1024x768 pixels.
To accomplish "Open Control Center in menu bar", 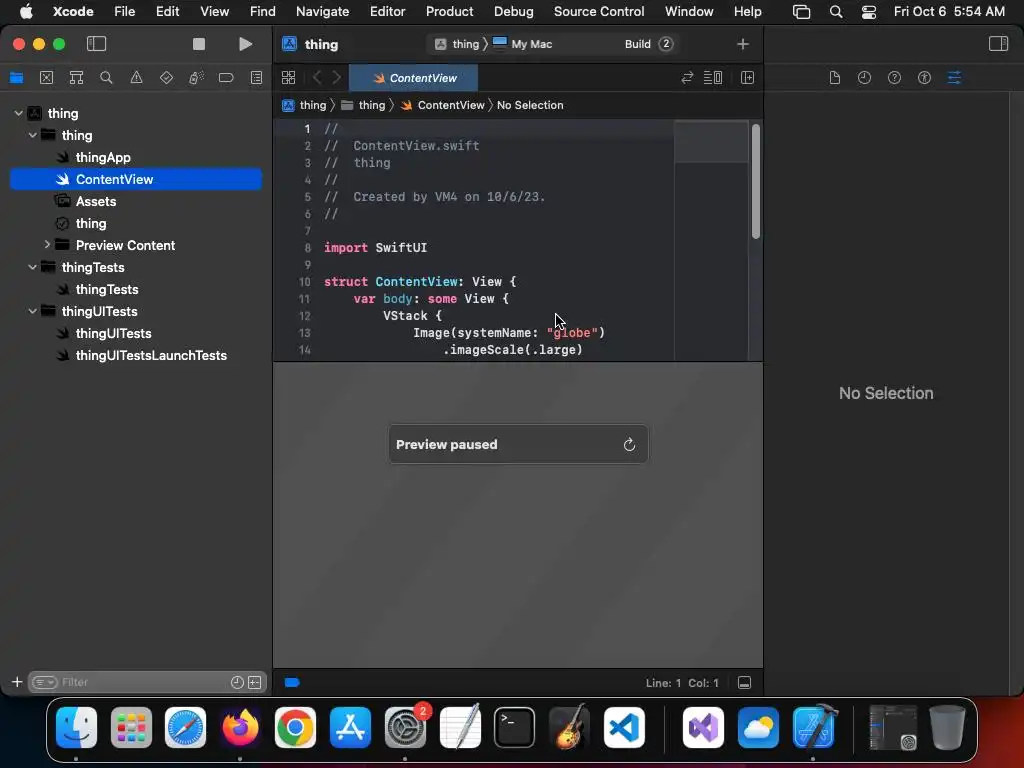I will (869, 11).
